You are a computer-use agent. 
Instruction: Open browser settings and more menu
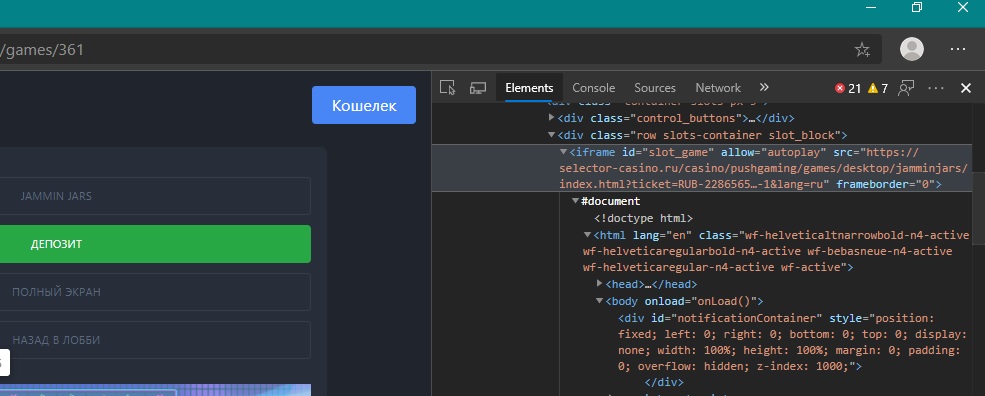tap(957, 49)
